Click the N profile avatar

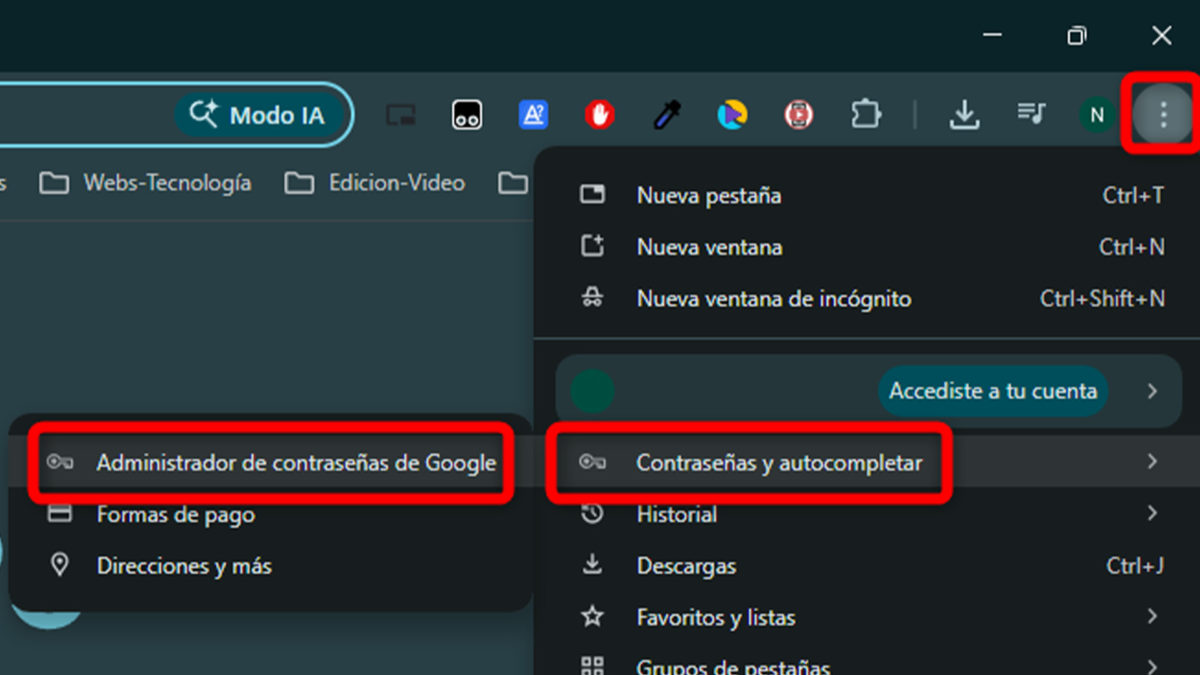(x=1097, y=115)
